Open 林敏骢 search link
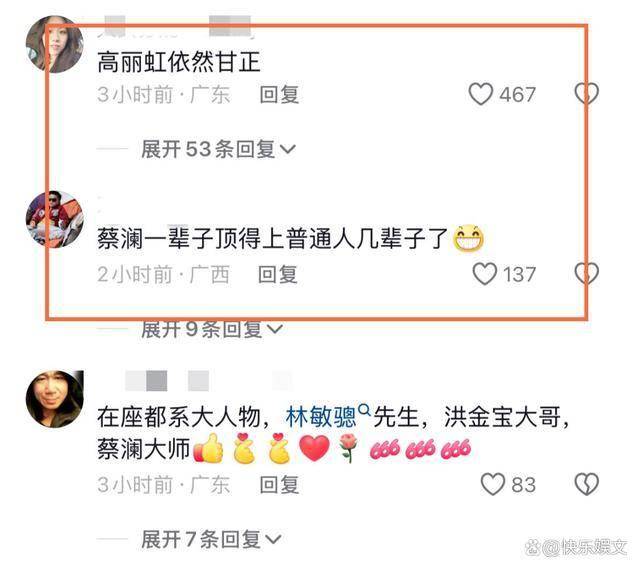 tap(321, 417)
